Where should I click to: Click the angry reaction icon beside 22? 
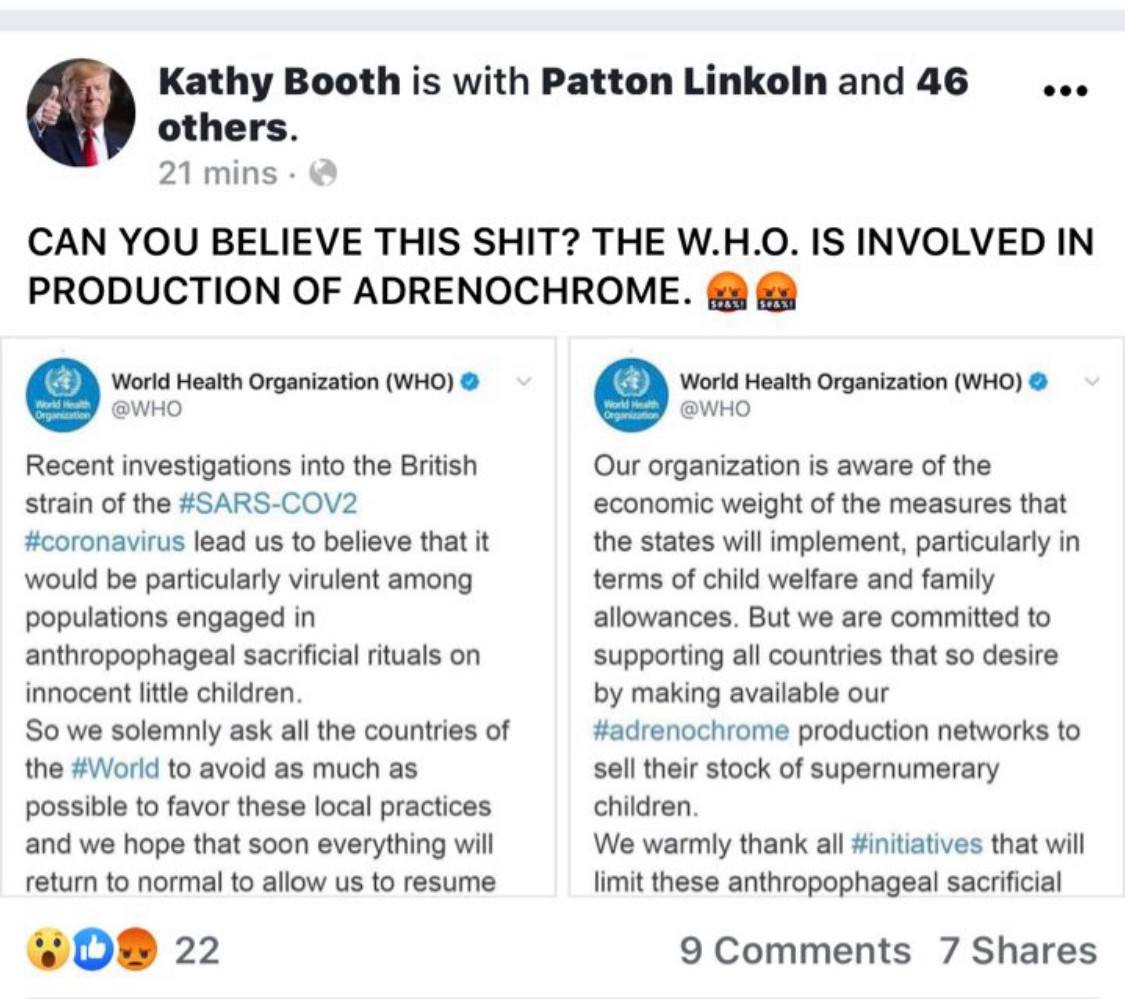click(135, 950)
